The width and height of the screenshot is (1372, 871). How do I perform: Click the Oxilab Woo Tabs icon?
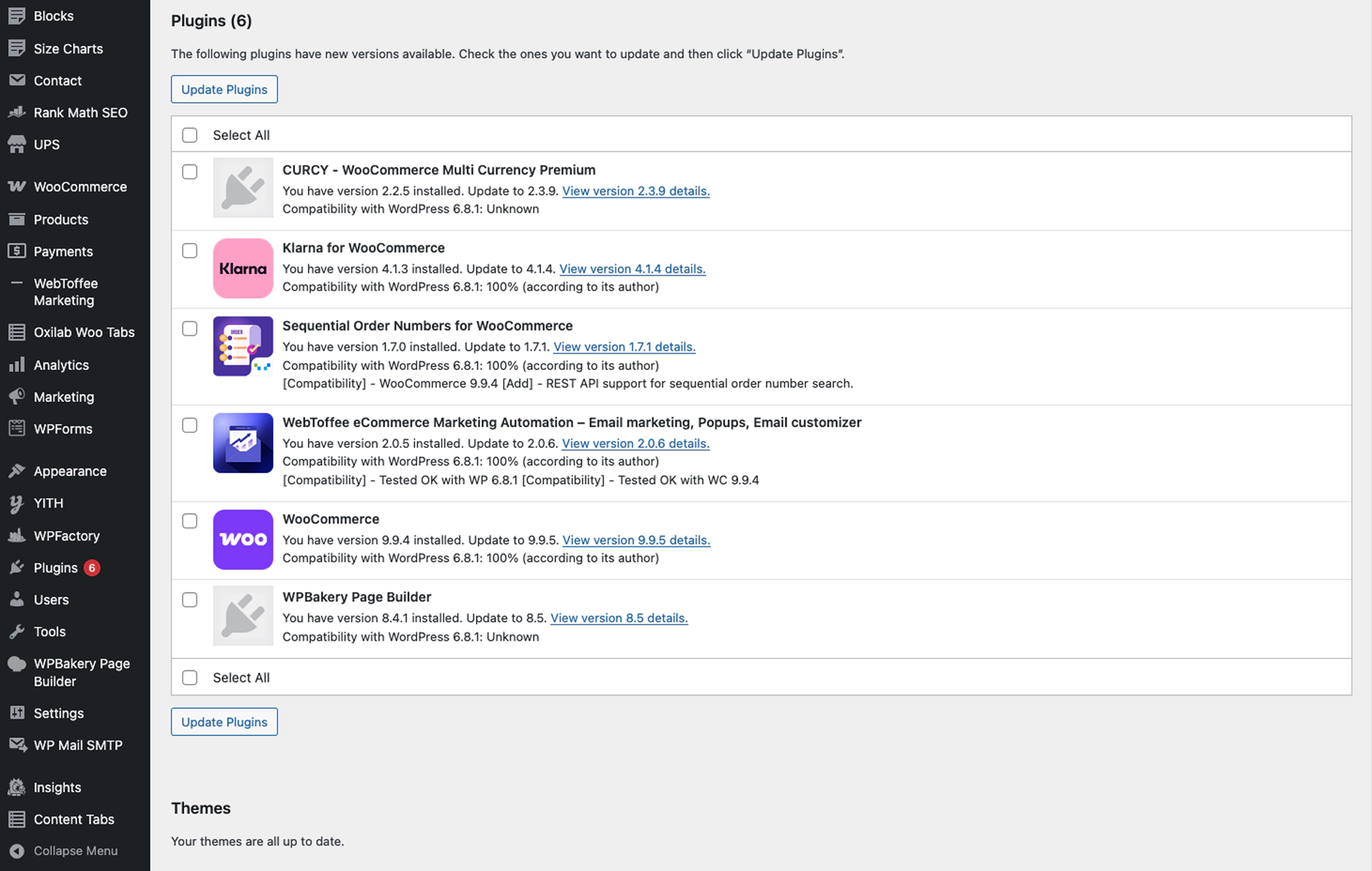tap(16, 332)
